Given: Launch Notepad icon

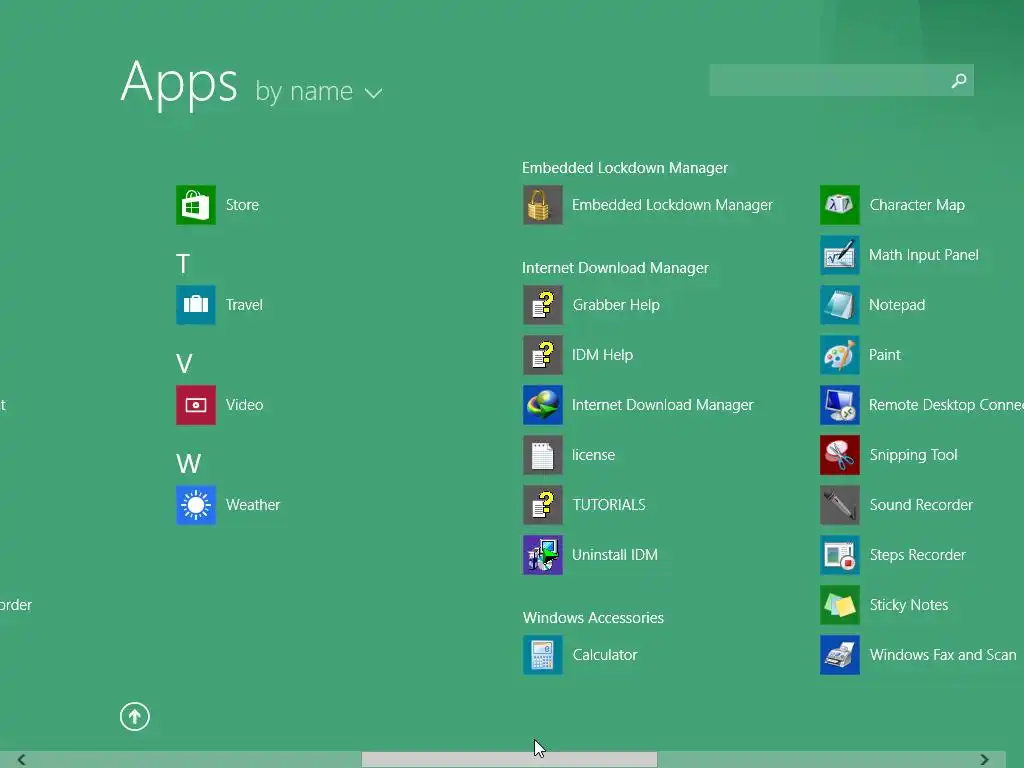Looking at the screenshot, I should click(840, 305).
